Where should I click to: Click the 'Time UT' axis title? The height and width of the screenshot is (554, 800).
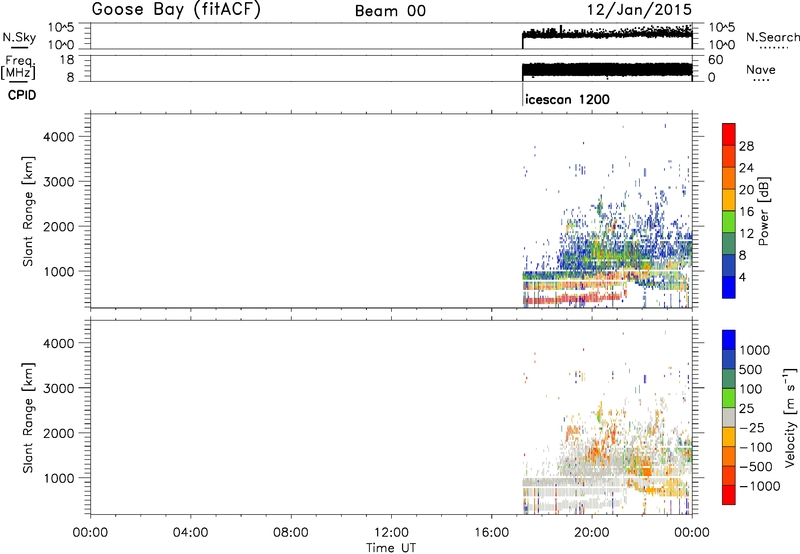coord(391,548)
